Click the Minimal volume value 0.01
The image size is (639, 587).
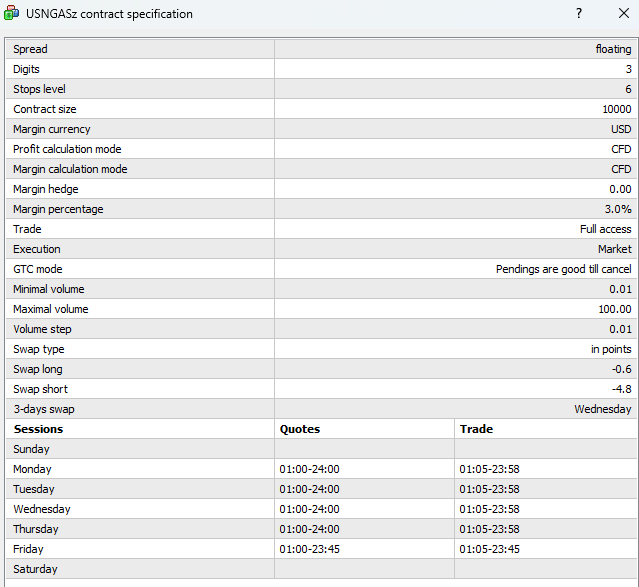[x=620, y=289]
